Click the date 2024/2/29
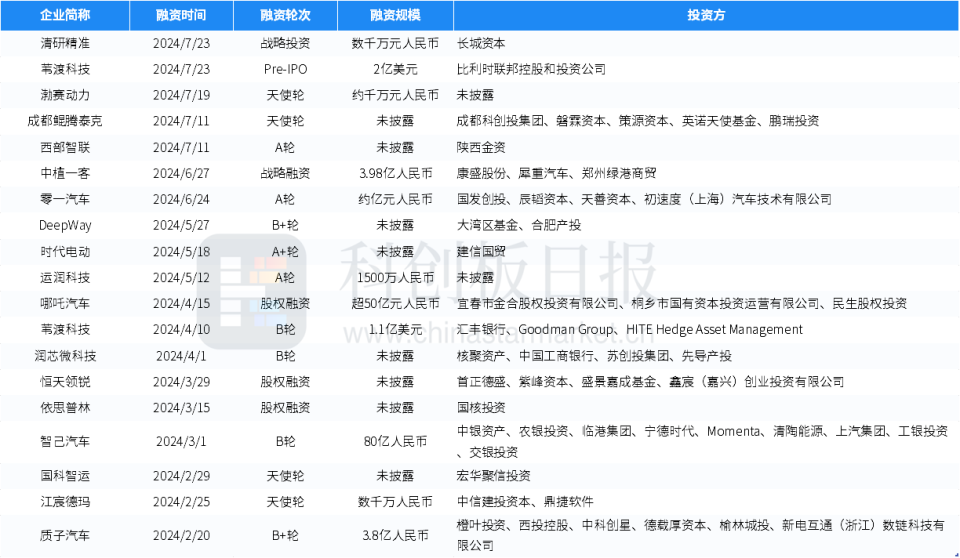Screen dimensions: 960x558 181,476
